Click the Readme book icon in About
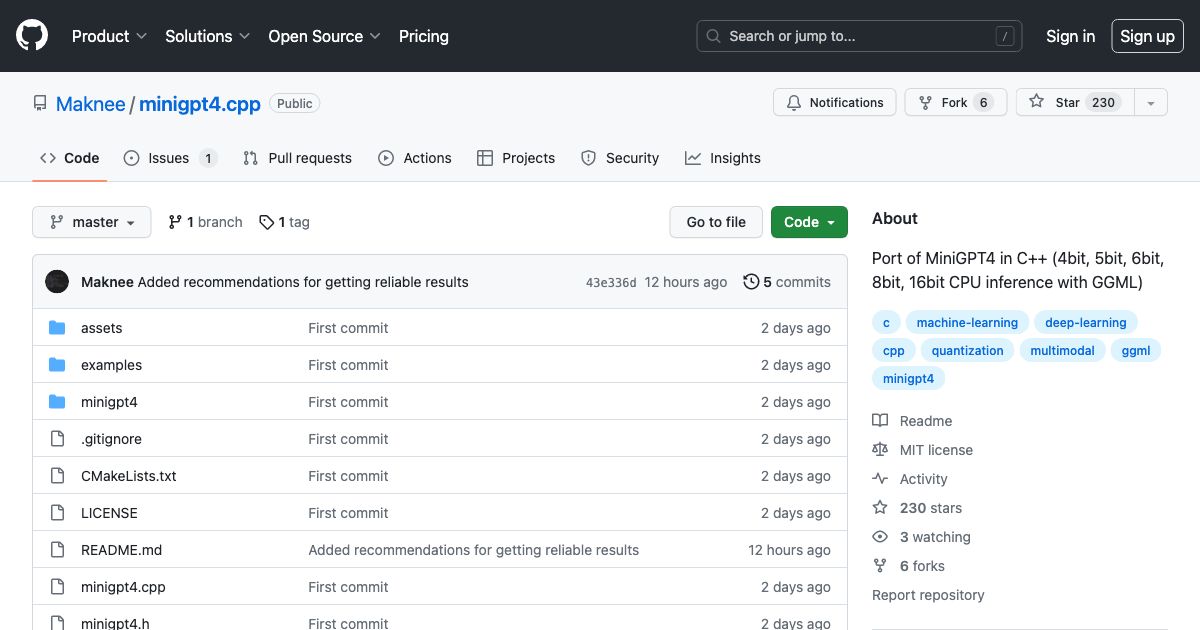This screenshot has width=1200, height=630. (880, 420)
